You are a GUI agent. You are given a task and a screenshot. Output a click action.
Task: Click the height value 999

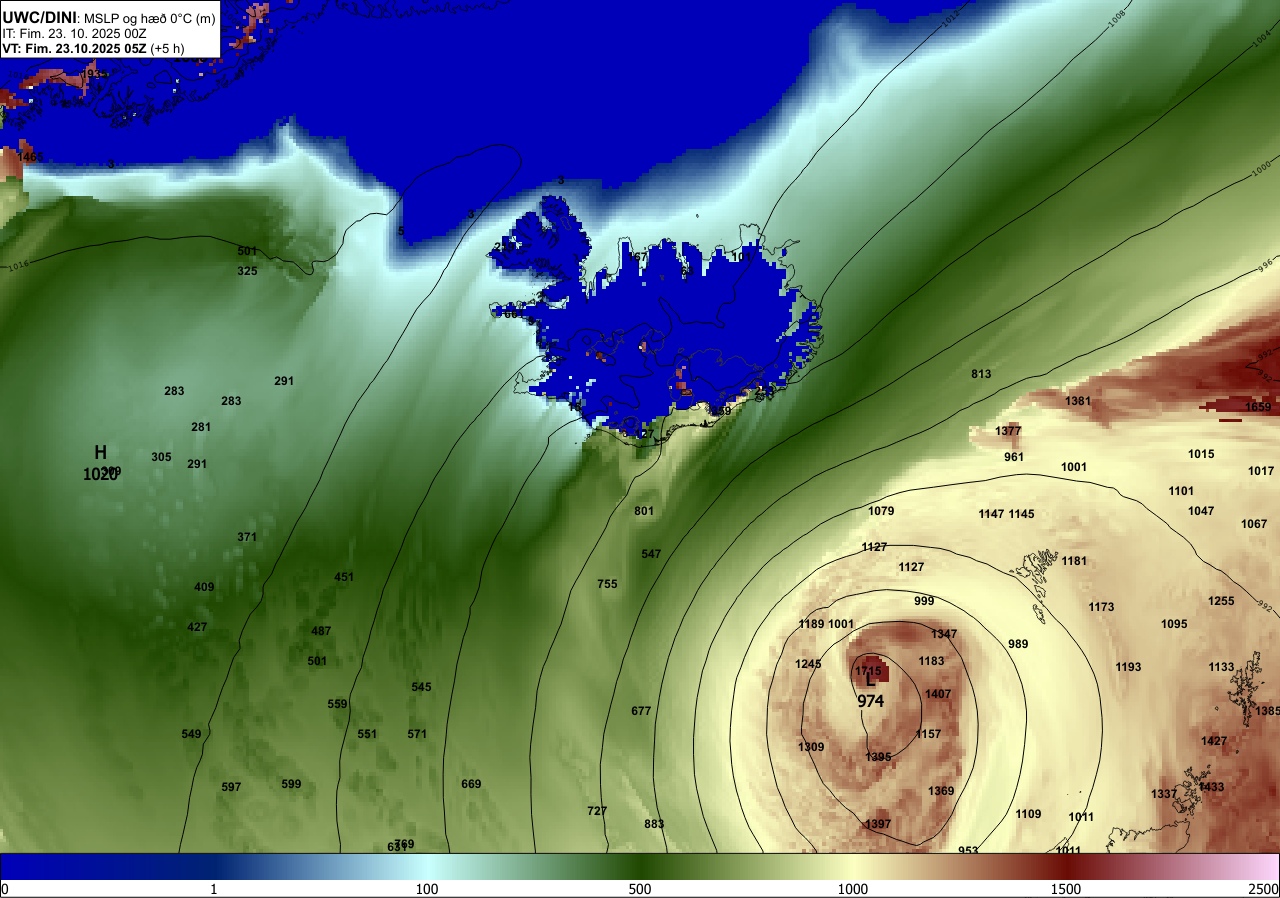(924, 601)
